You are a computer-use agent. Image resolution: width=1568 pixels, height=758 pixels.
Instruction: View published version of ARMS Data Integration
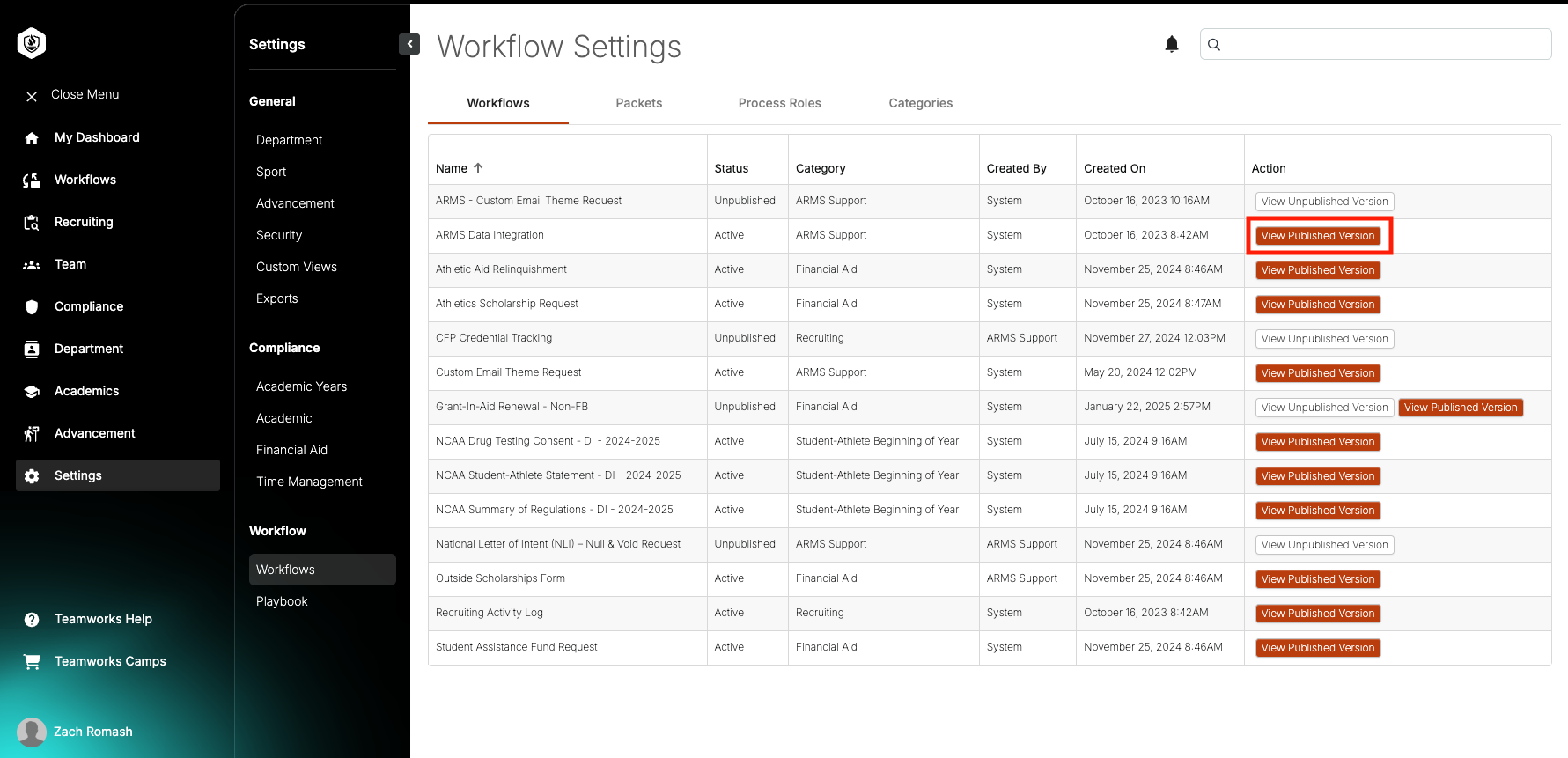pyautogui.click(x=1318, y=236)
